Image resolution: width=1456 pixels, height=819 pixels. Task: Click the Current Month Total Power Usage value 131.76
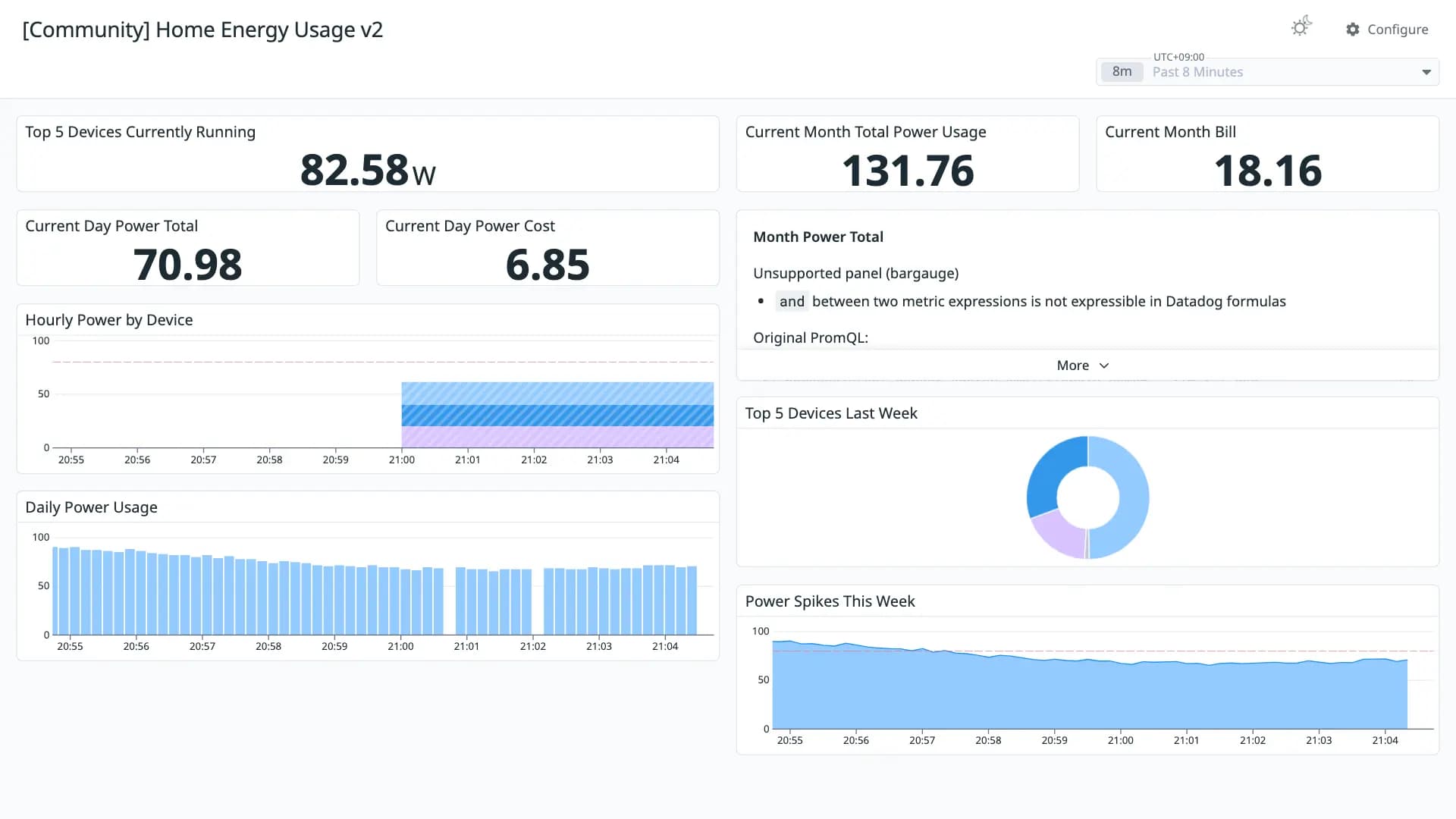908,171
